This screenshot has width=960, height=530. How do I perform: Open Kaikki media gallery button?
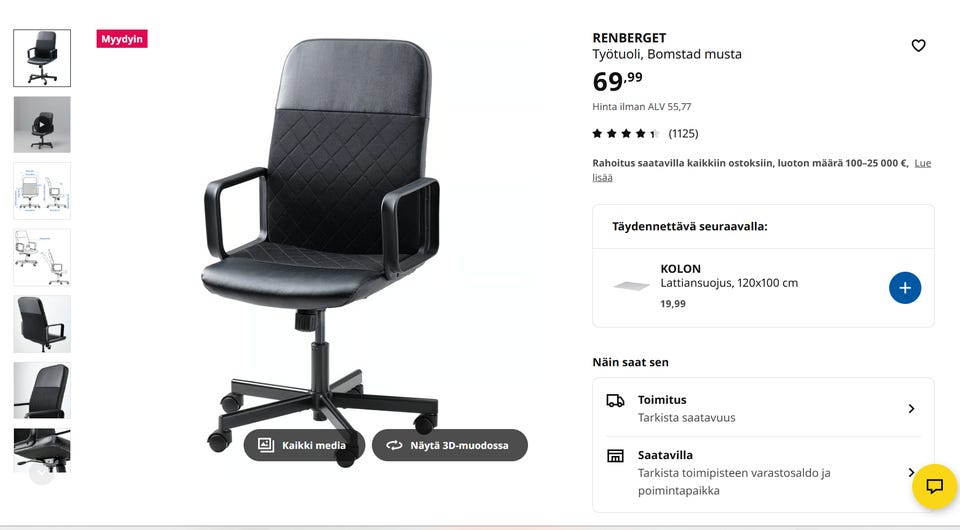coord(304,445)
